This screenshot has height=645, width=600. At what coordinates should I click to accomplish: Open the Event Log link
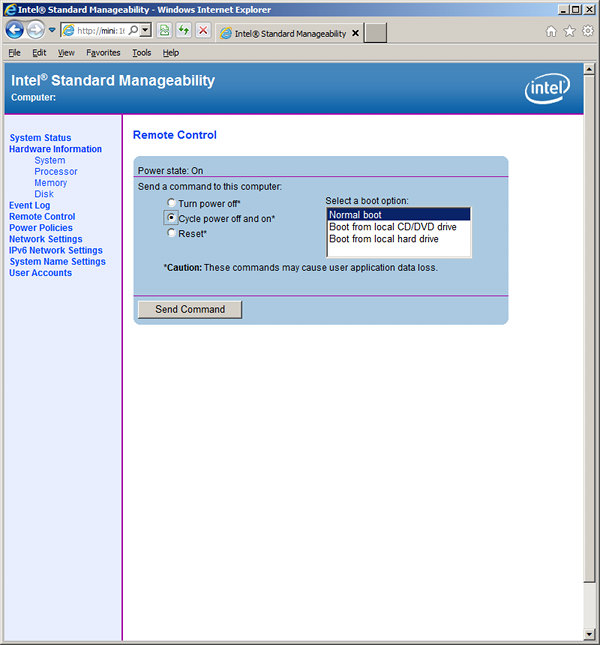click(x=30, y=205)
